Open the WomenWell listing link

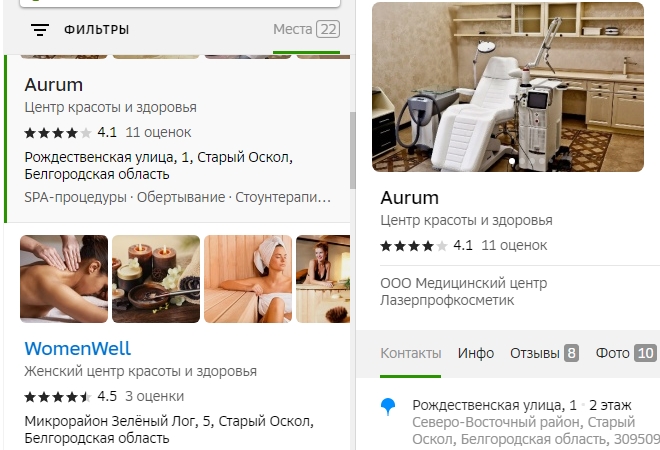pyautogui.click(x=77, y=349)
